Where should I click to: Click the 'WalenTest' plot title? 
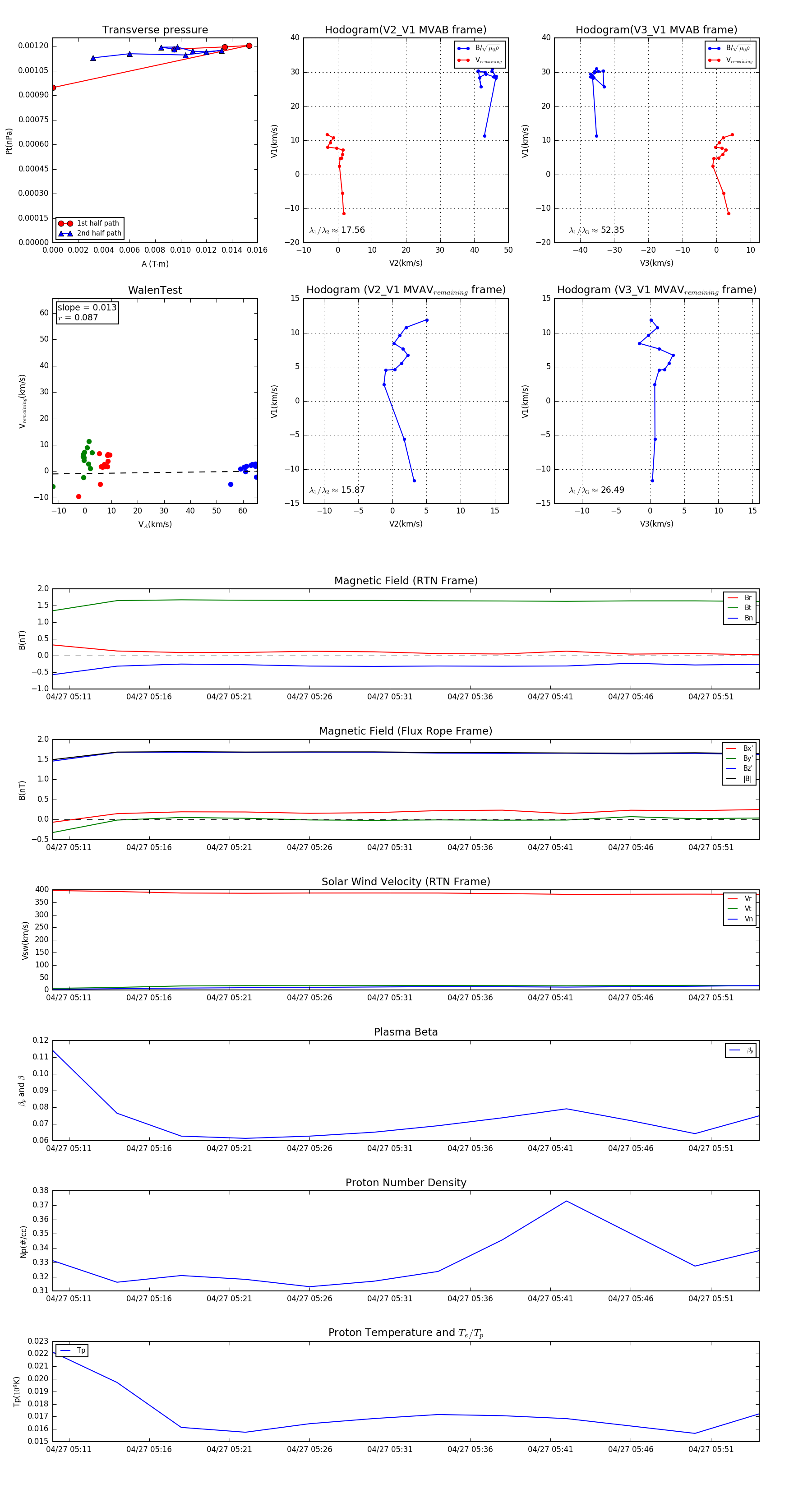pyautogui.click(x=155, y=290)
